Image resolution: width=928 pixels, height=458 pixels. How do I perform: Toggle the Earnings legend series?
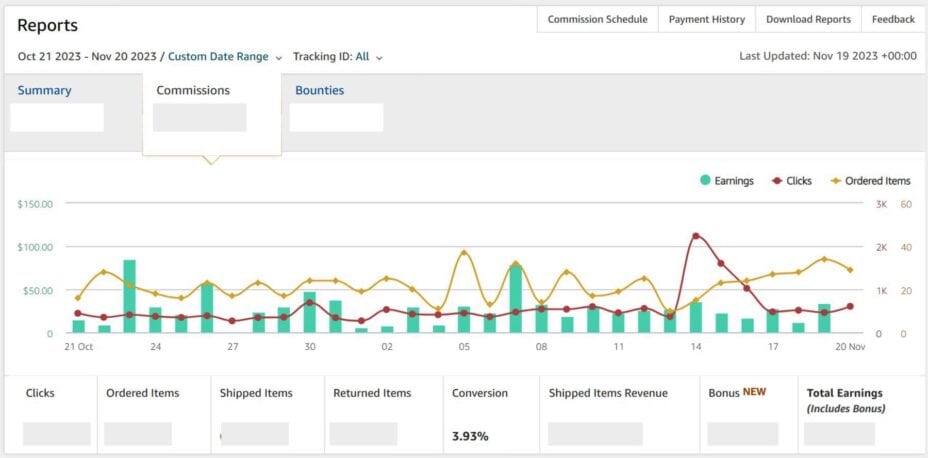734,181
